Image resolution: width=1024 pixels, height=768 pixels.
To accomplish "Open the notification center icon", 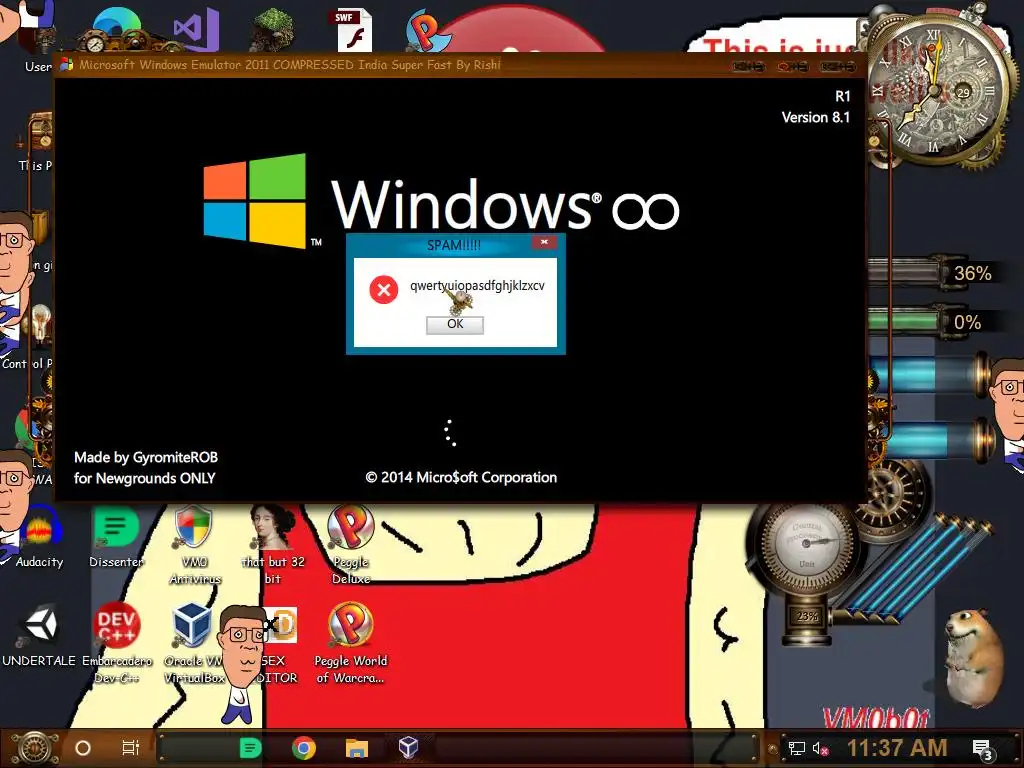I will click(x=983, y=750).
